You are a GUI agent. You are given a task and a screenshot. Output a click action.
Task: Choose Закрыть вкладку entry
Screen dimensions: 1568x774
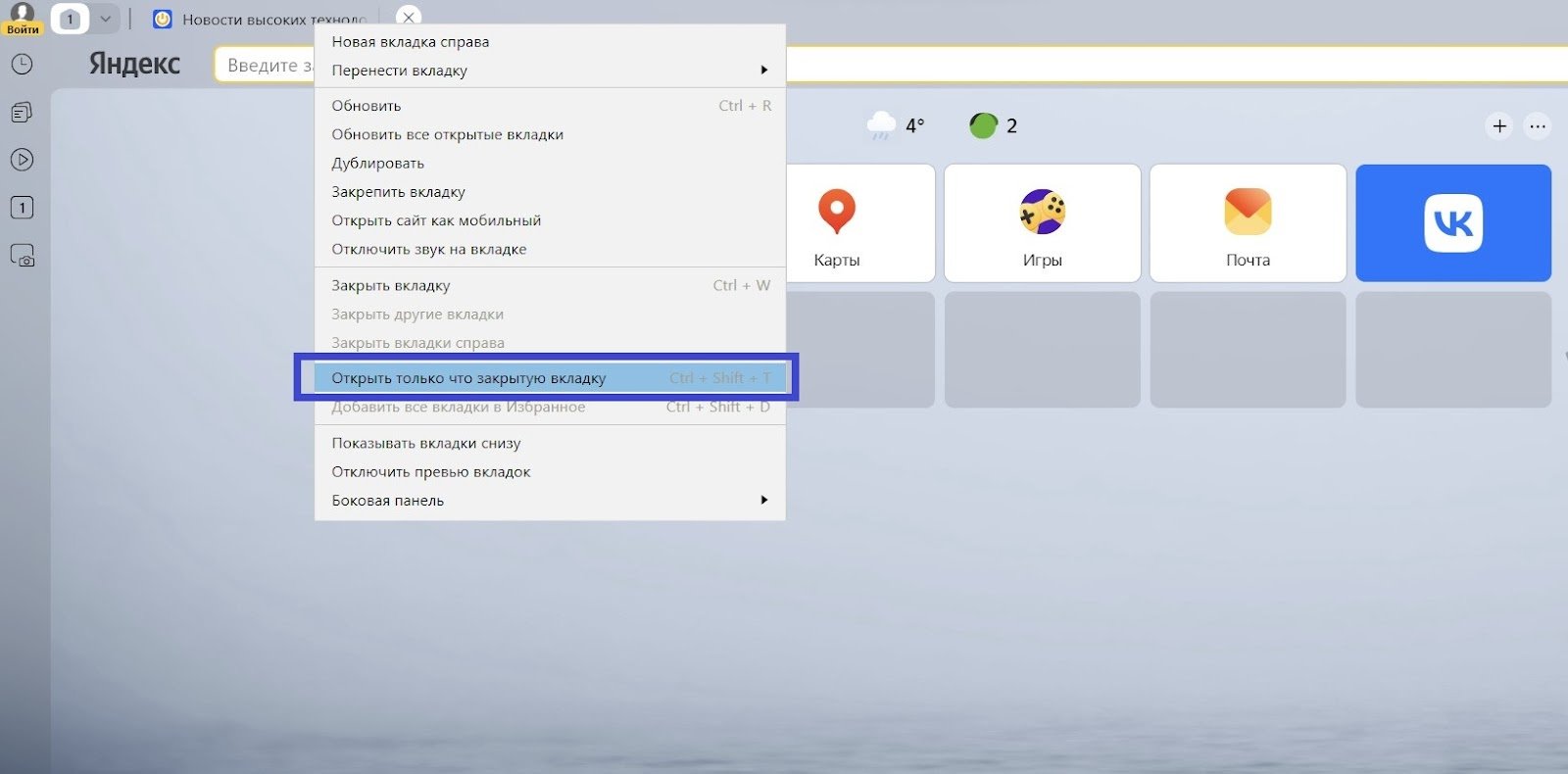click(550, 285)
